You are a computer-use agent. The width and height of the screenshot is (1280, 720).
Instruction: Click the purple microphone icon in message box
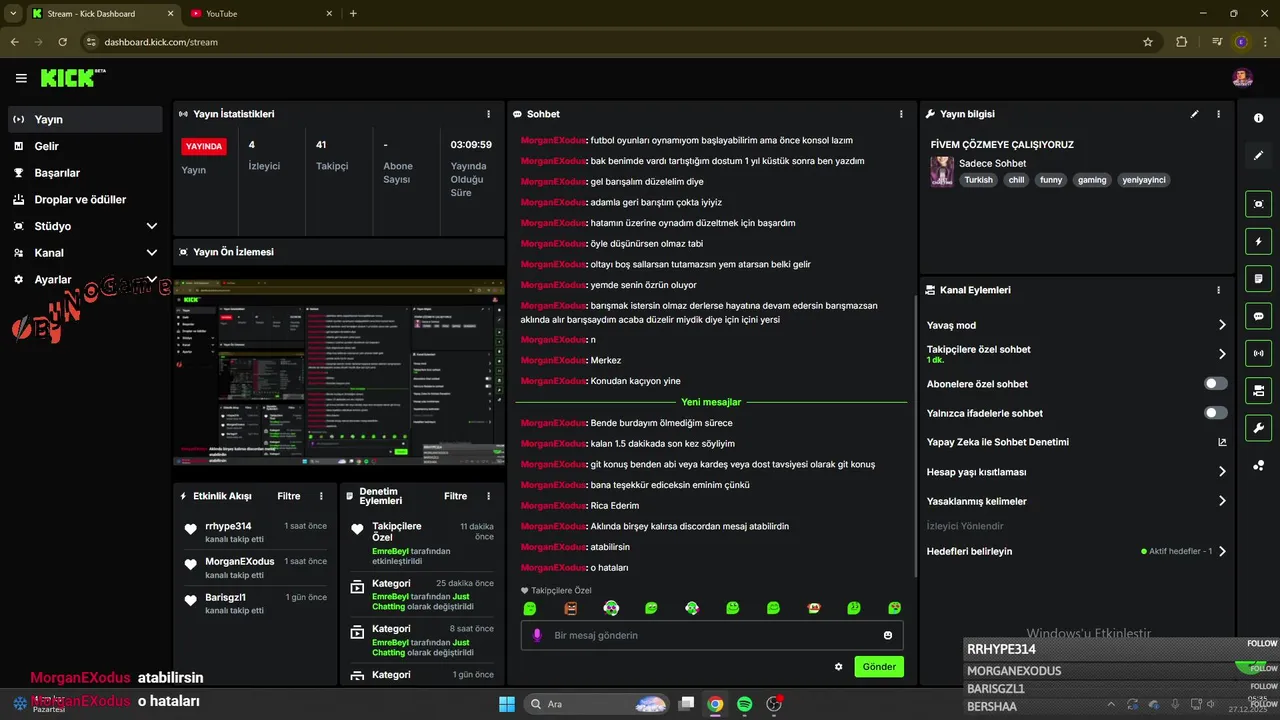pos(537,635)
